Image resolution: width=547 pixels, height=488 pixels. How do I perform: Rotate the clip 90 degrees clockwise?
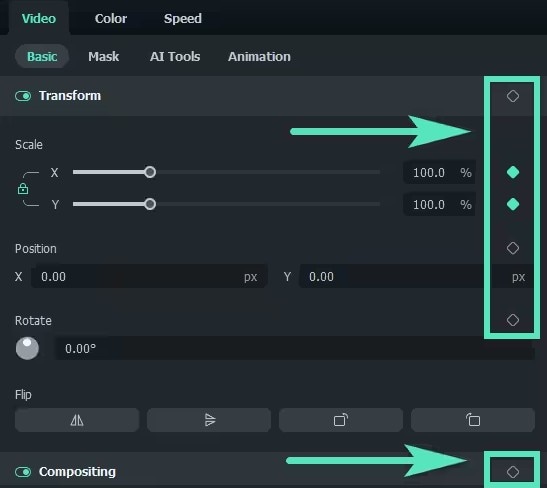[341, 420]
